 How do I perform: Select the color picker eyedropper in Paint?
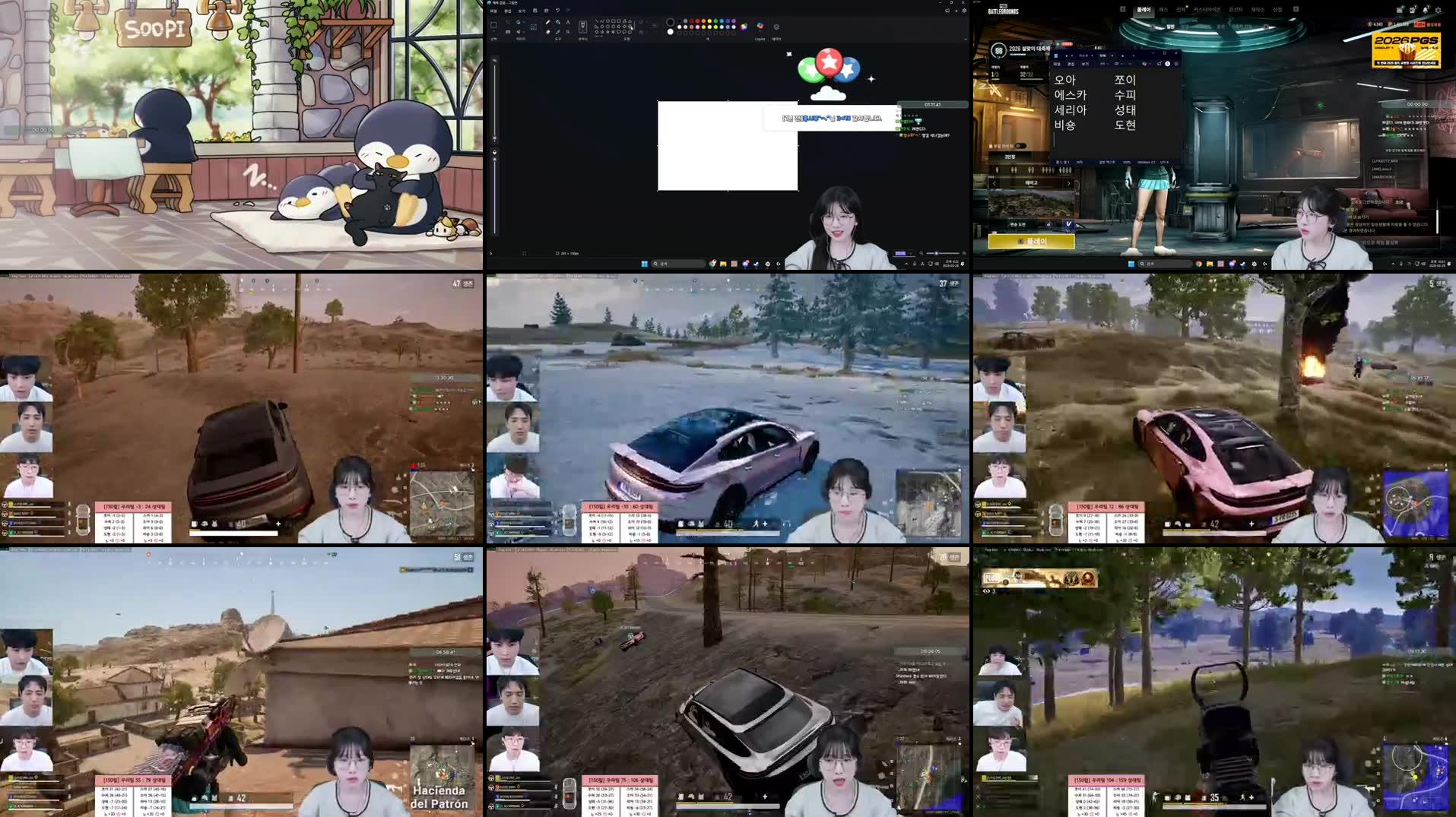[x=557, y=33]
